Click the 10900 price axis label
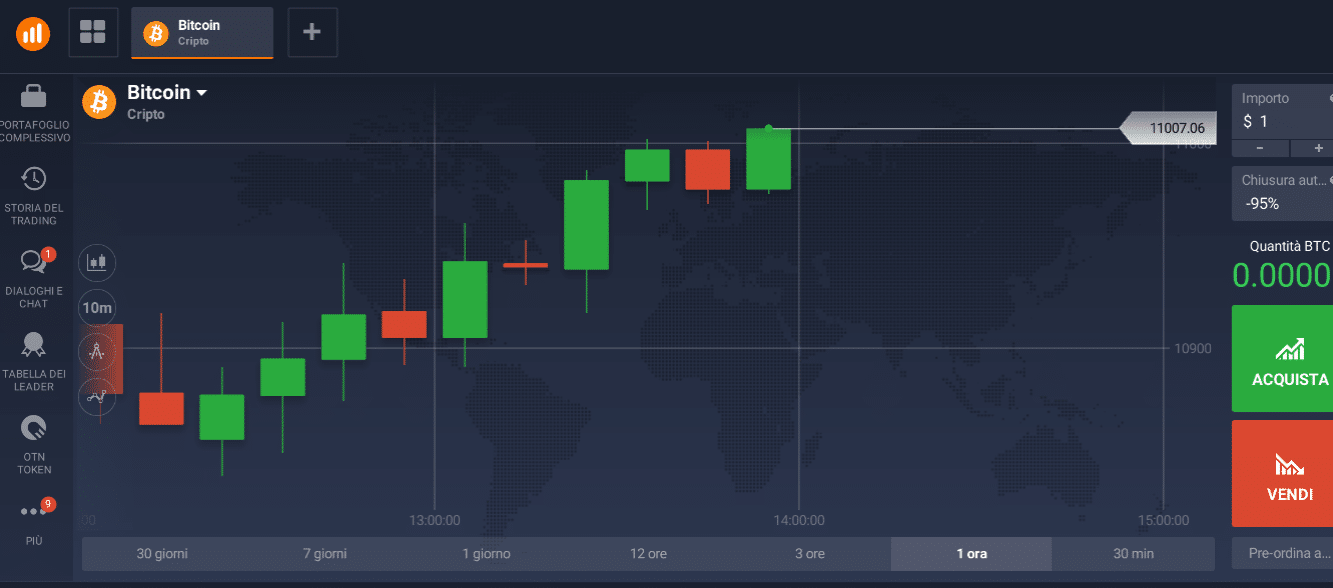1333x588 pixels. (x=1194, y=348)
